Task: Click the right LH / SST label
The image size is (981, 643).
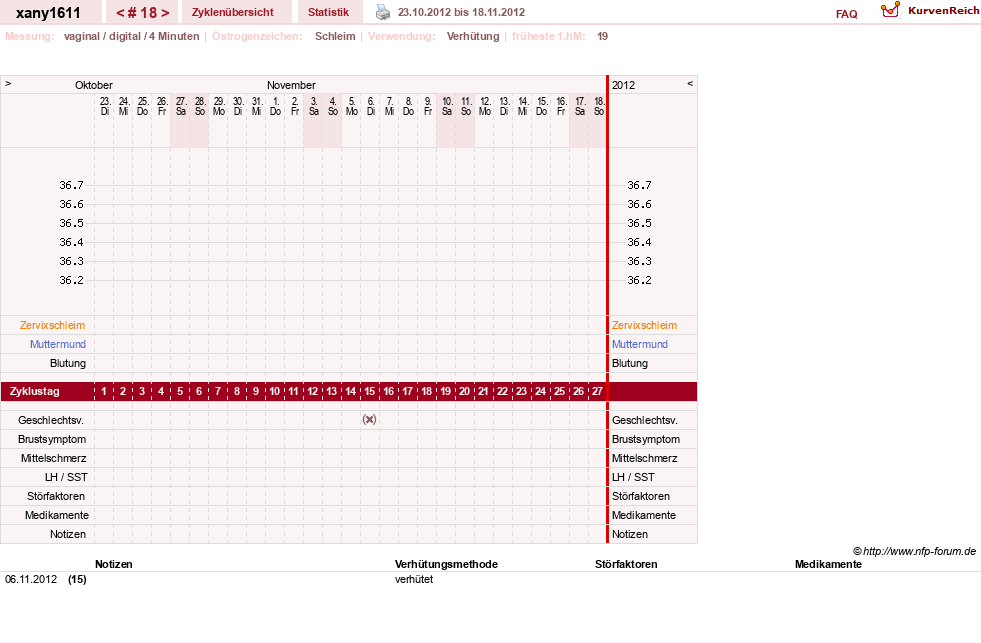Action: point(633,477)
